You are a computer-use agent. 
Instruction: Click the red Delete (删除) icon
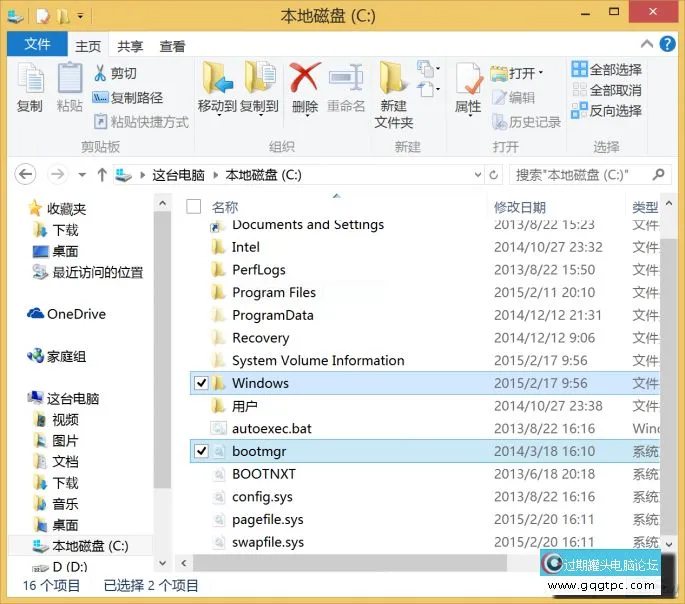305,78
